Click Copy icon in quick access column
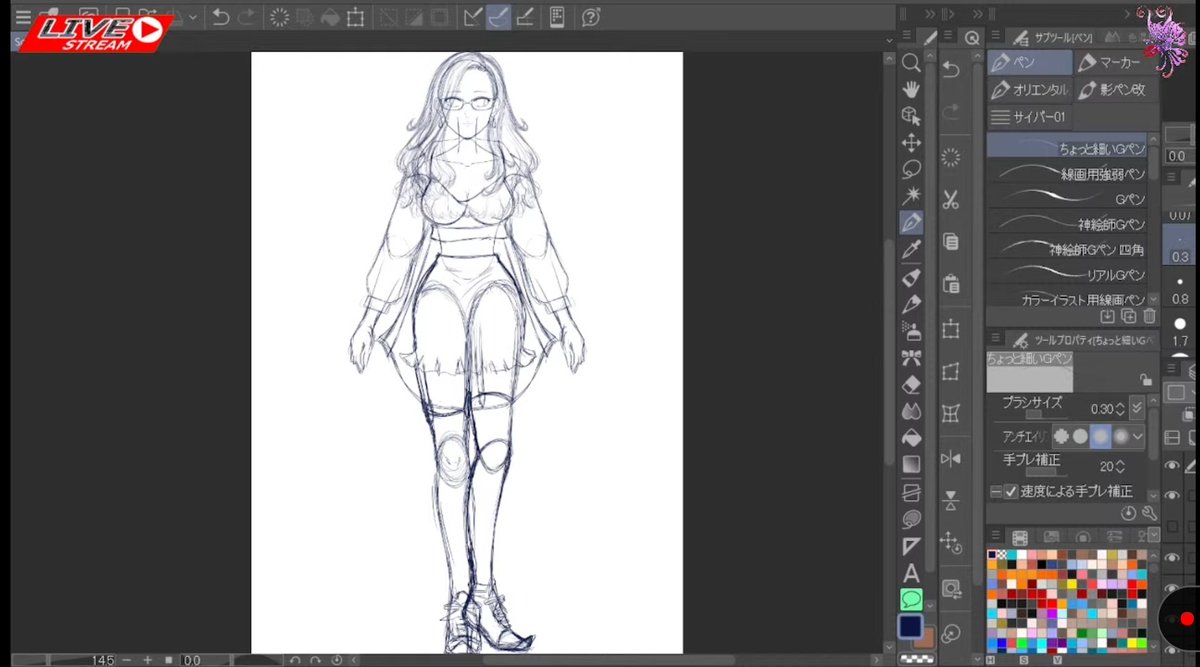Viewport: 1200px width, 667px height. [951, 242]
